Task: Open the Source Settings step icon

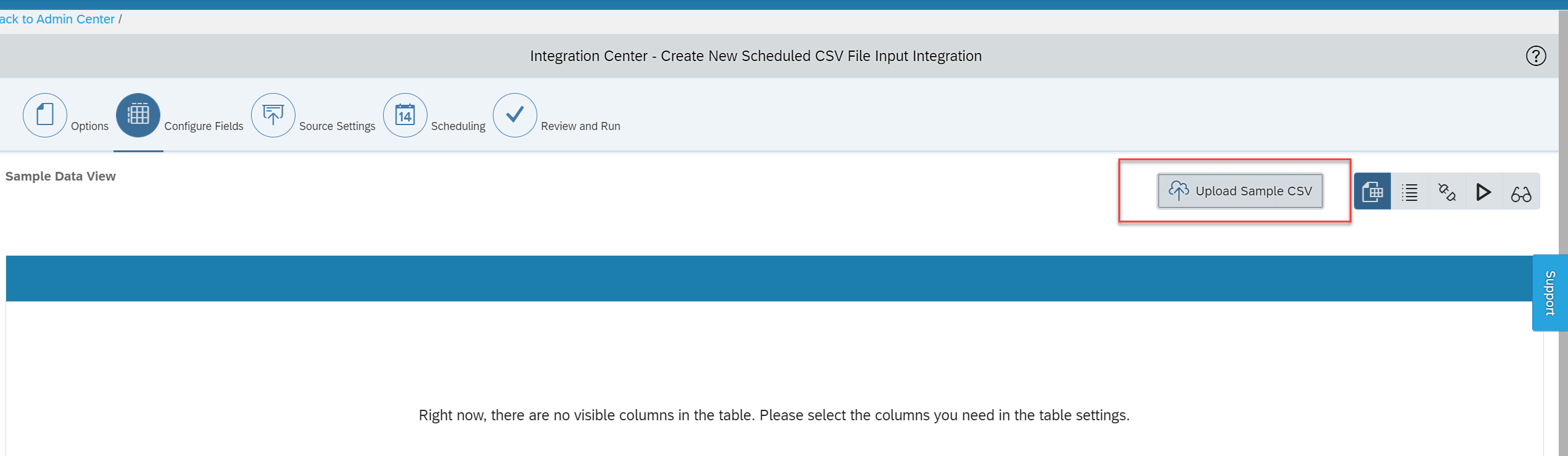Action: coord(273,115)
